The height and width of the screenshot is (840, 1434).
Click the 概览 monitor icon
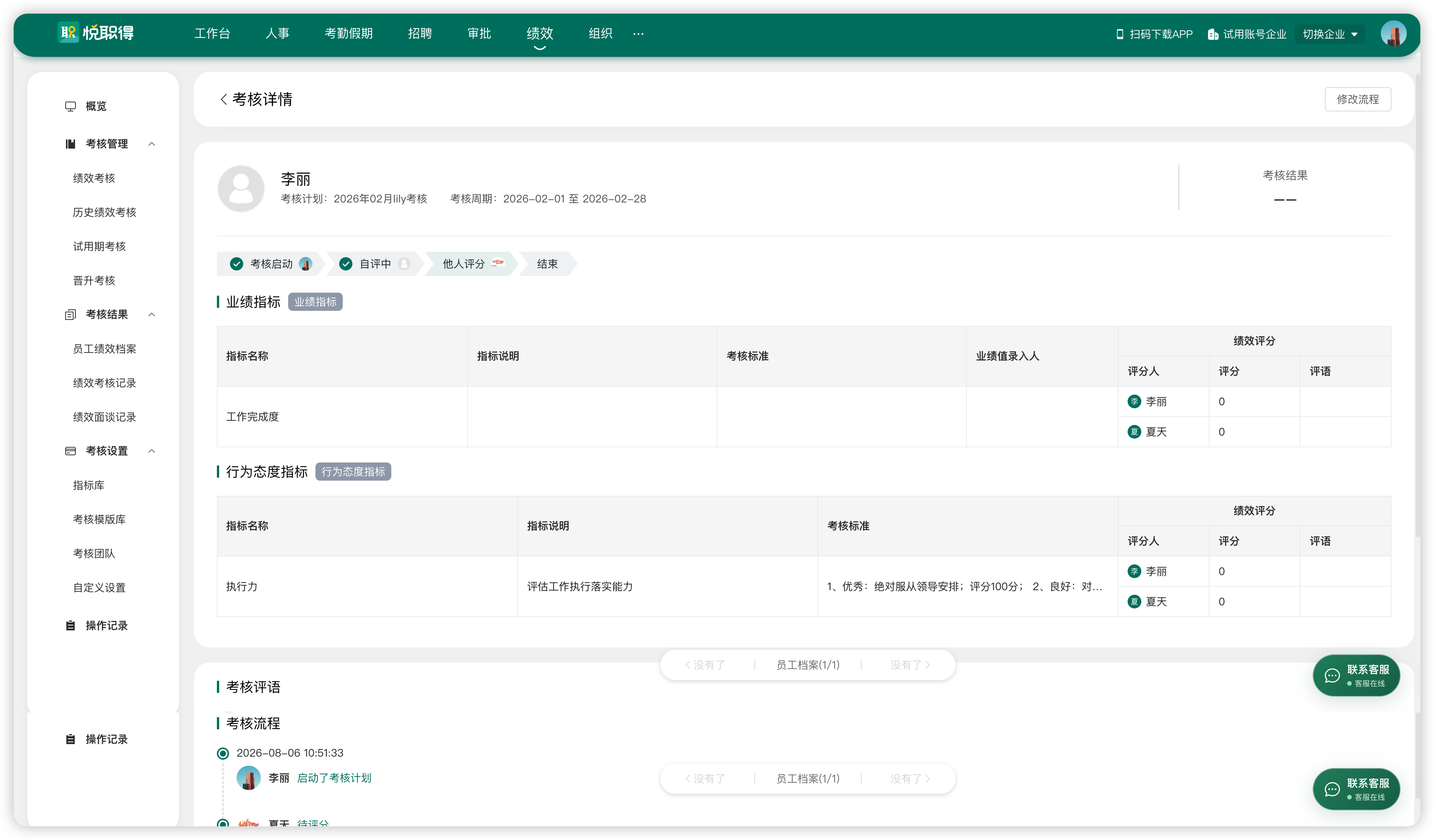point(71,107)
